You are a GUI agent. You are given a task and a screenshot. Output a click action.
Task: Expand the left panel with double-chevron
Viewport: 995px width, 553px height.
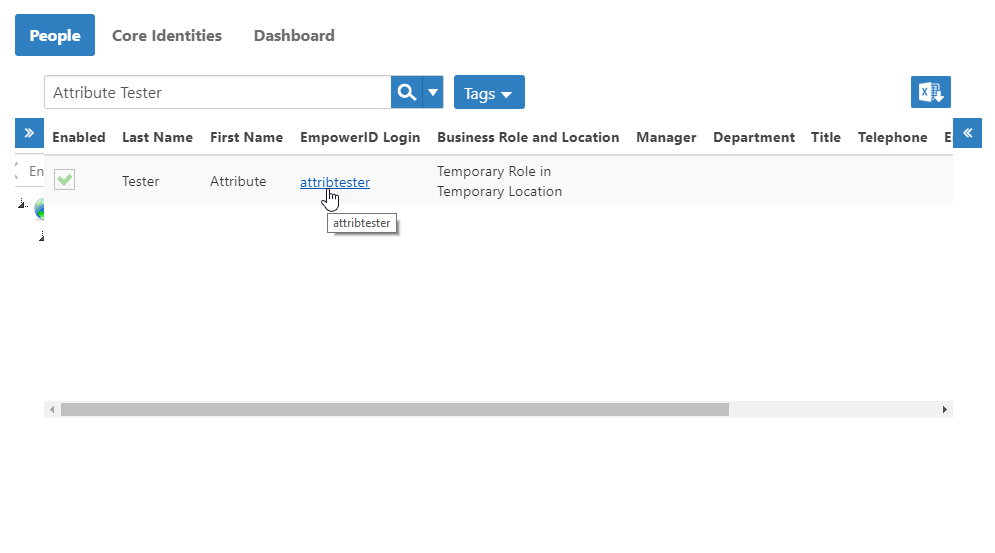pyautogui.click(x=28, y=133)
